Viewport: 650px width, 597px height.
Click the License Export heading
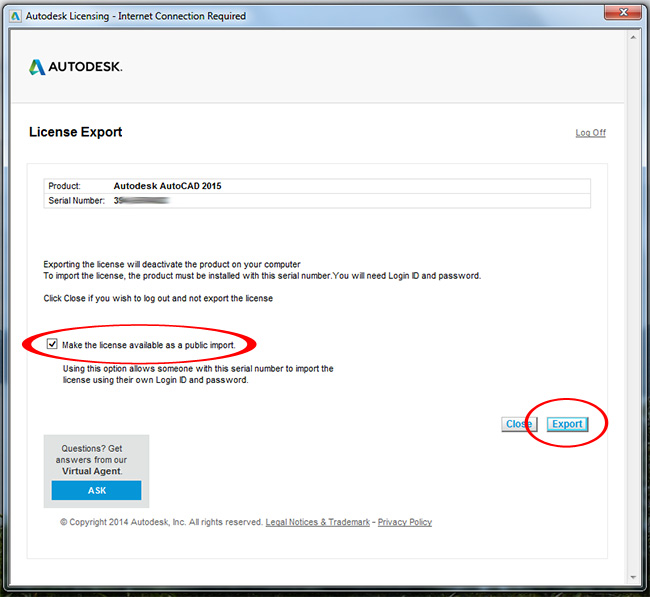(x=75, y=132)
